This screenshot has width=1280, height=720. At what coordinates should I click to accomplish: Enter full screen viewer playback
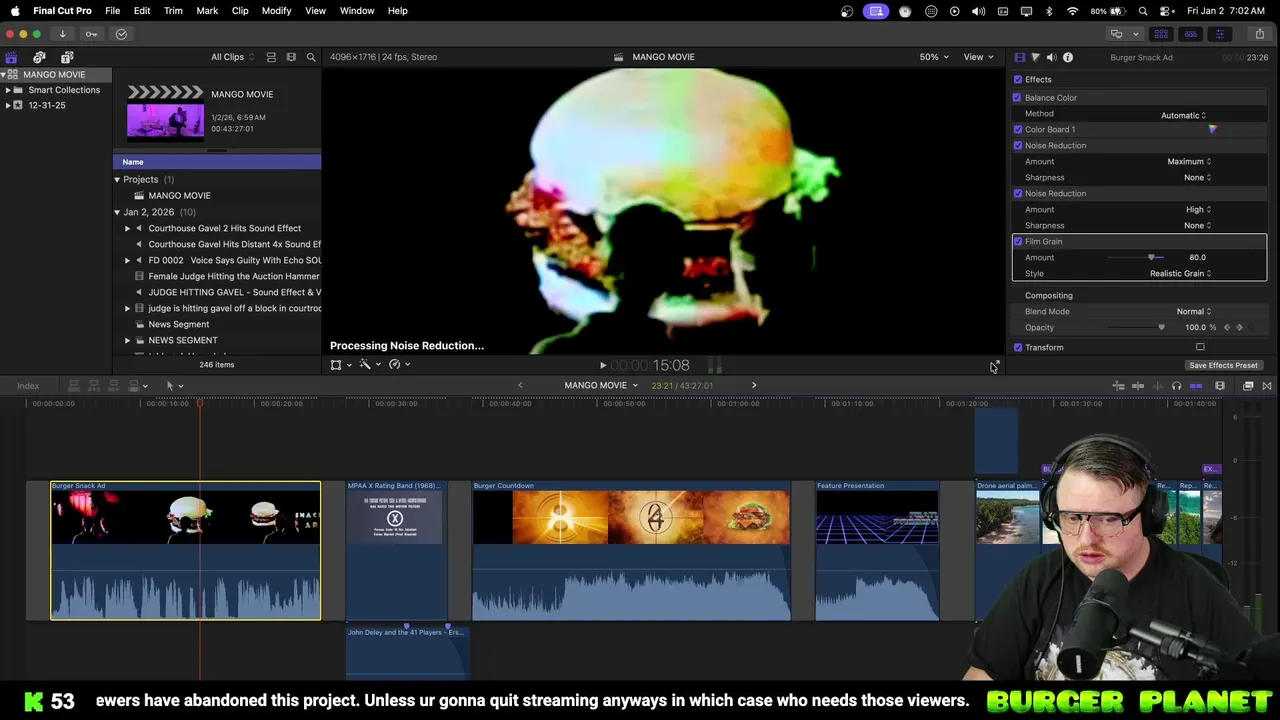pos(995,365)
